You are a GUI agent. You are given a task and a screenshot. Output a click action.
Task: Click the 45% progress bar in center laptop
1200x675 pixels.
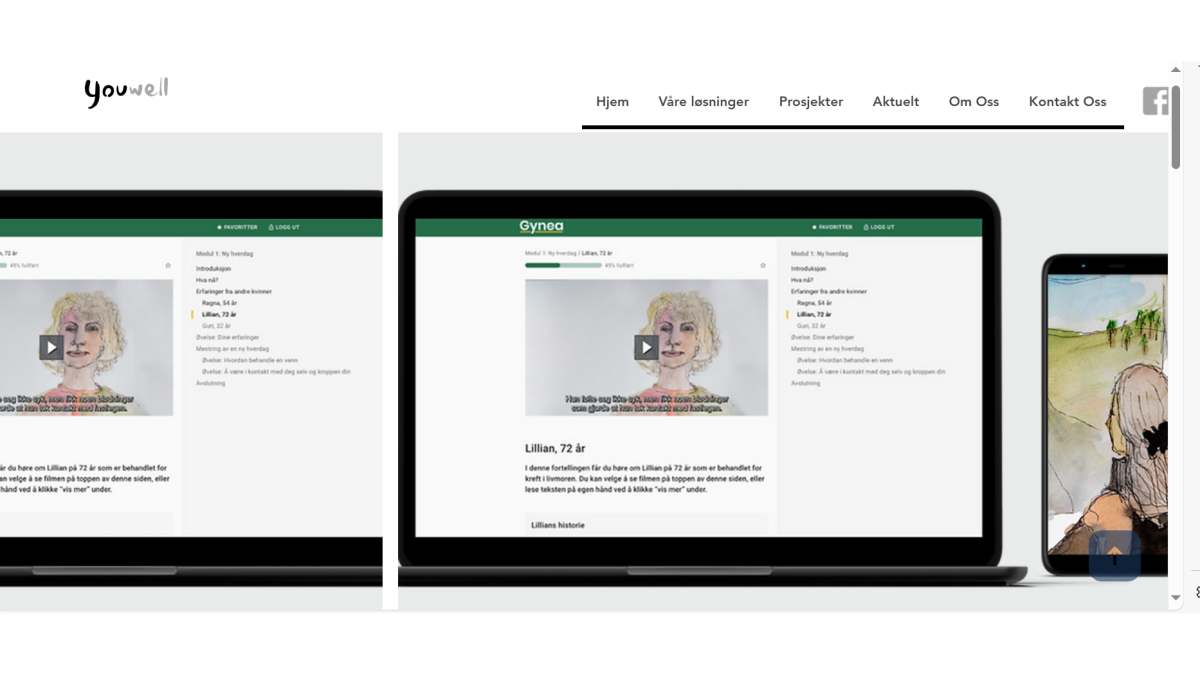tap(563, 266)
